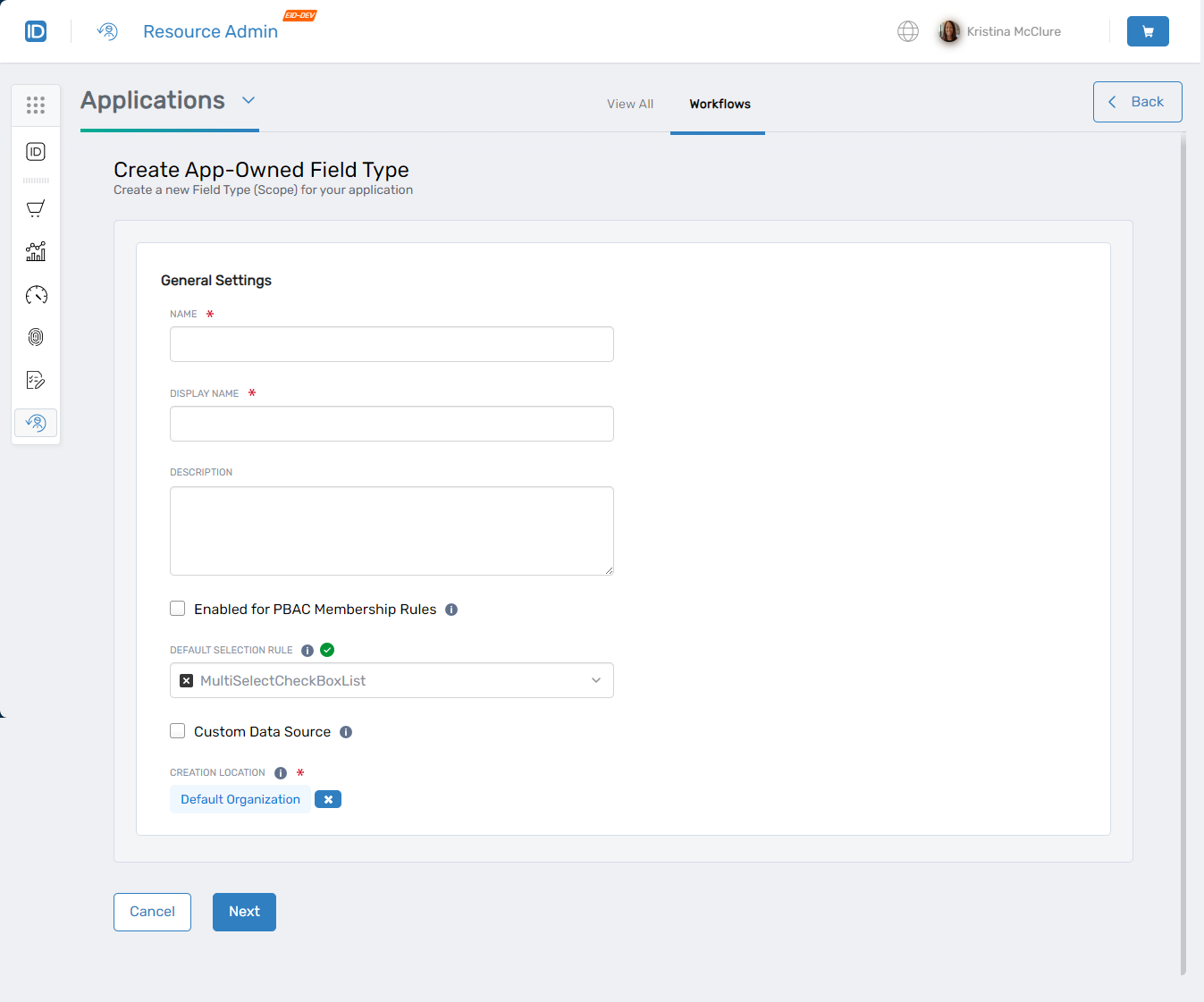The image size is (1204, 1002).
Task: Select the ID badge sidebar icon
Action: coord(36,152)
